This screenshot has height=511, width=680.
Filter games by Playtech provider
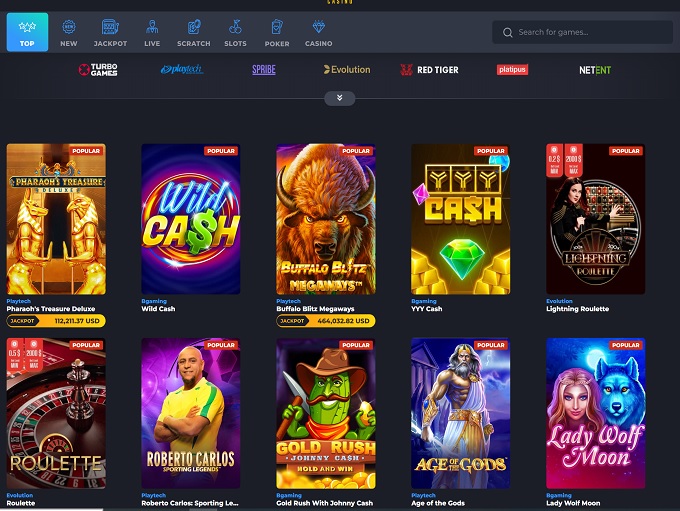[x=181, y=70]
